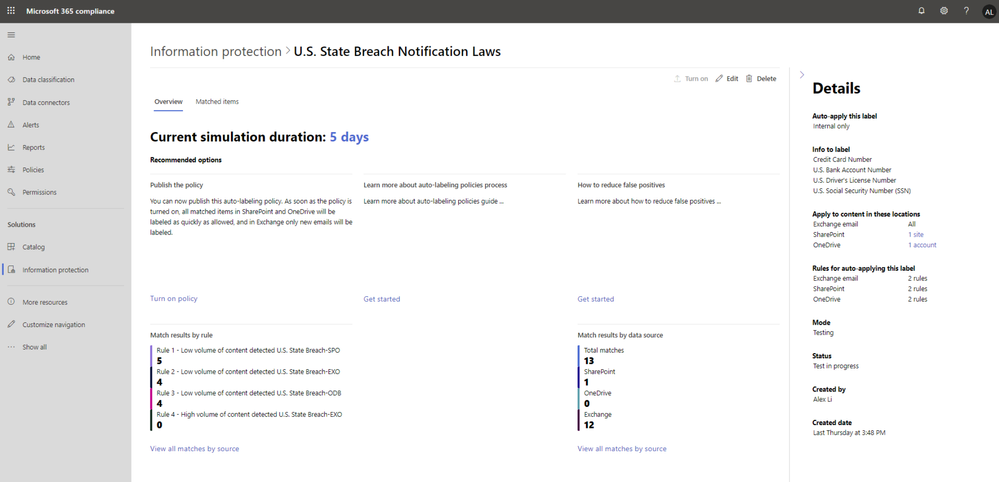Click the 5 days simulation duration

coord(349,137)
